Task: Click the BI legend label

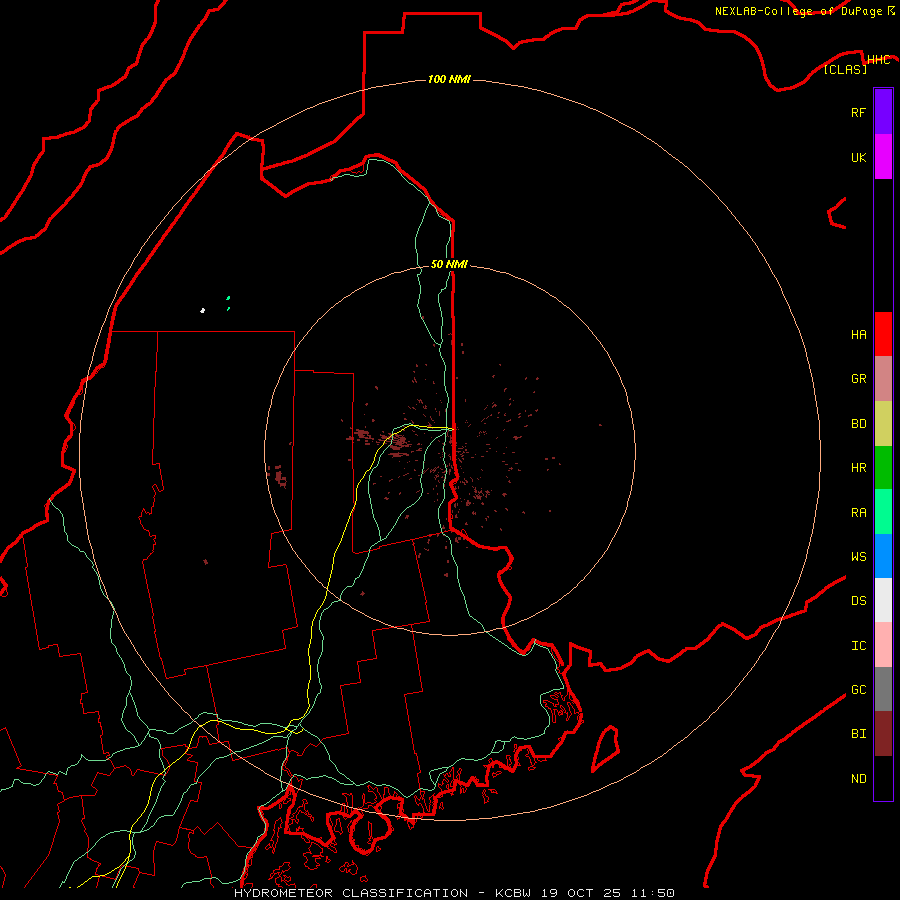Action: point(858,734)
